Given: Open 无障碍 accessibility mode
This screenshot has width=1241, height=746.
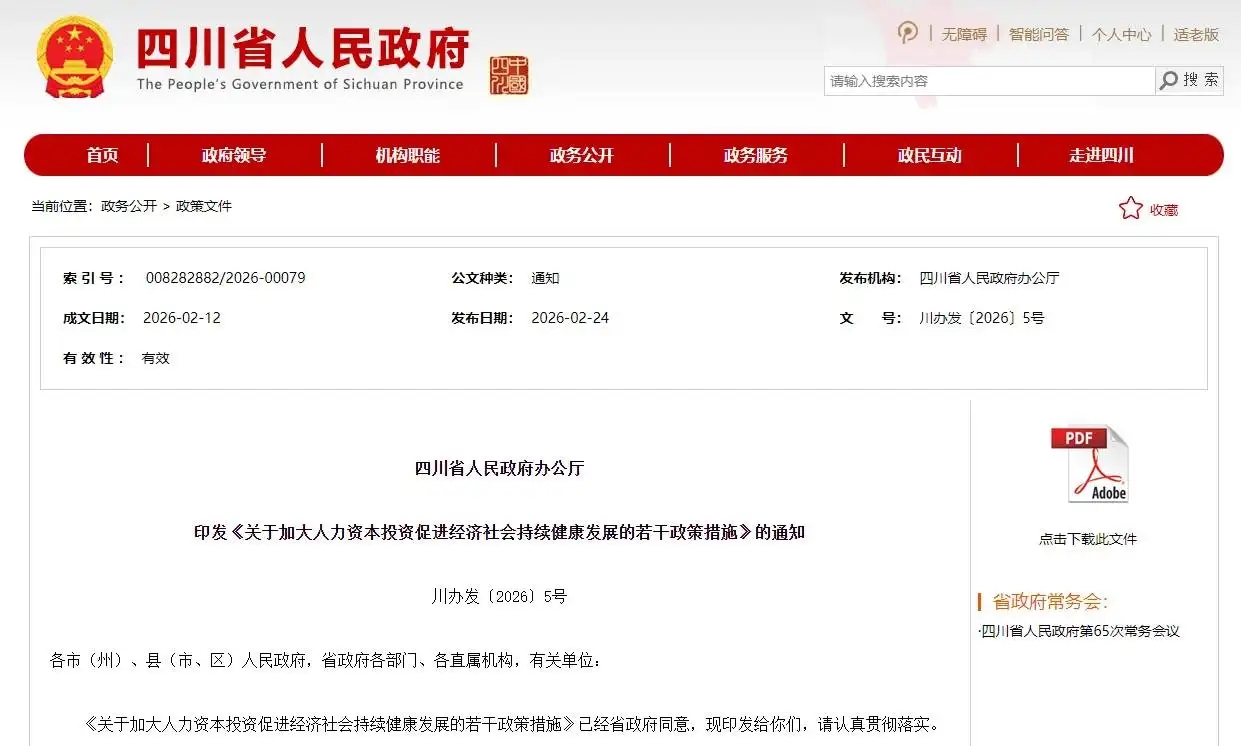Looking at the screenshot, I should tap(964, 34).
